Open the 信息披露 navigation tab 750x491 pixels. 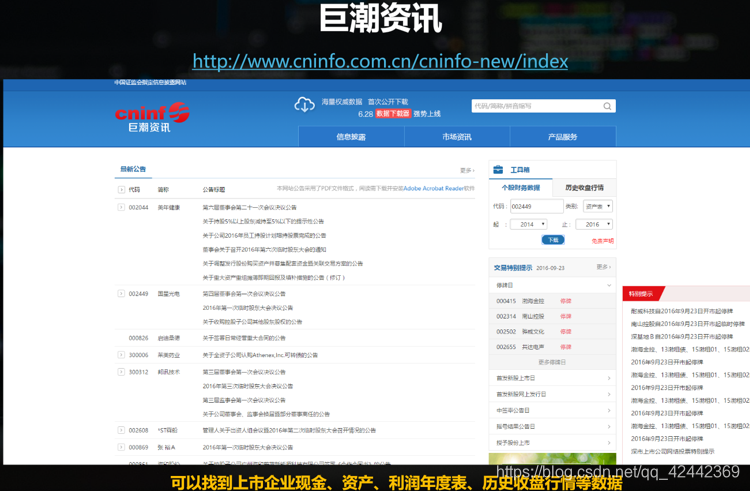351,137
